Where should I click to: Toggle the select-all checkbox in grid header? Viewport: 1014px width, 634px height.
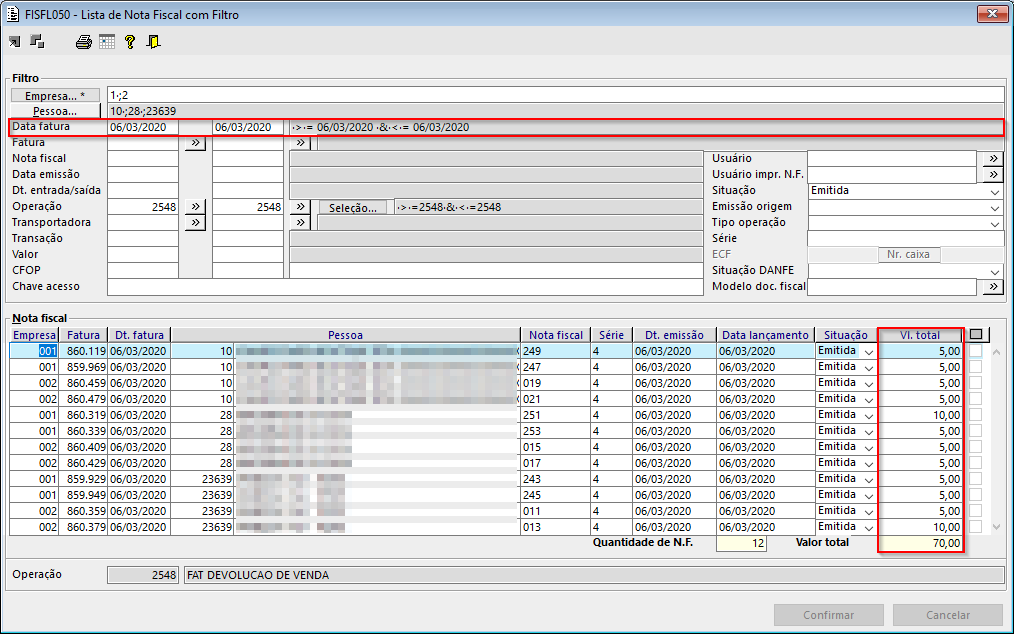point(976,334)
